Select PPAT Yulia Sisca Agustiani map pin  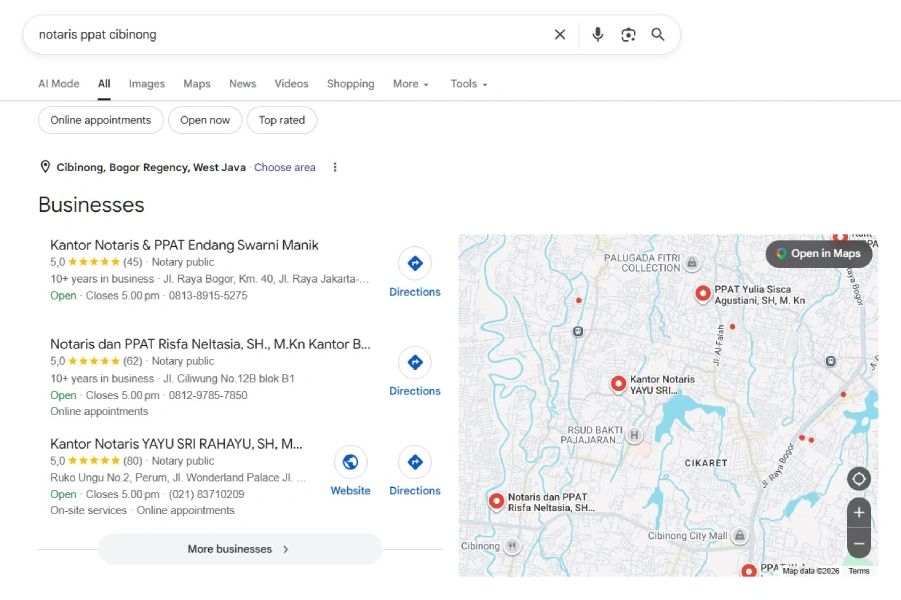tap(703, 293)
